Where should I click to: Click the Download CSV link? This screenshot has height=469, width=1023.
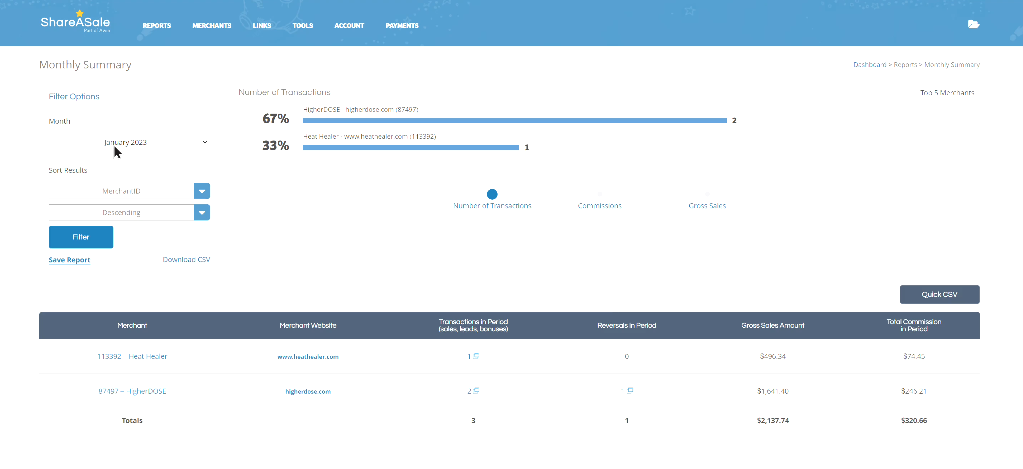186,260
